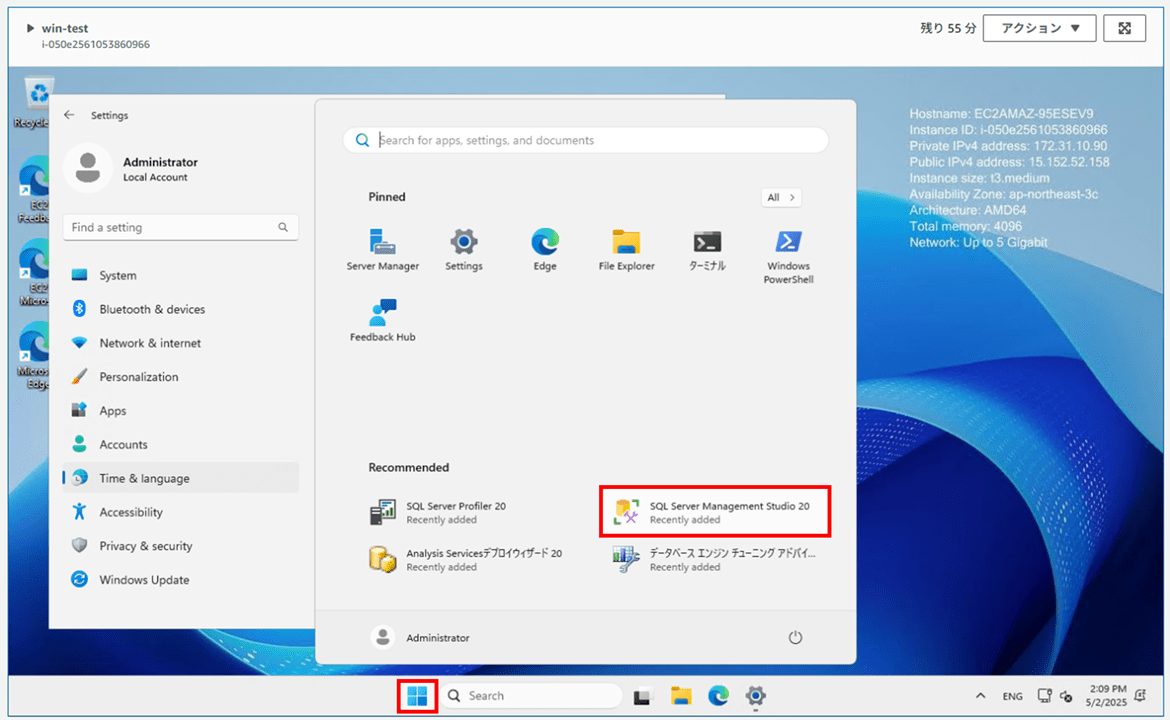Image resolution: width=1170 pixels, height=720 pixels.
Task: Select Bluetooth & devices in Settings
Action: tap(181, 309)
